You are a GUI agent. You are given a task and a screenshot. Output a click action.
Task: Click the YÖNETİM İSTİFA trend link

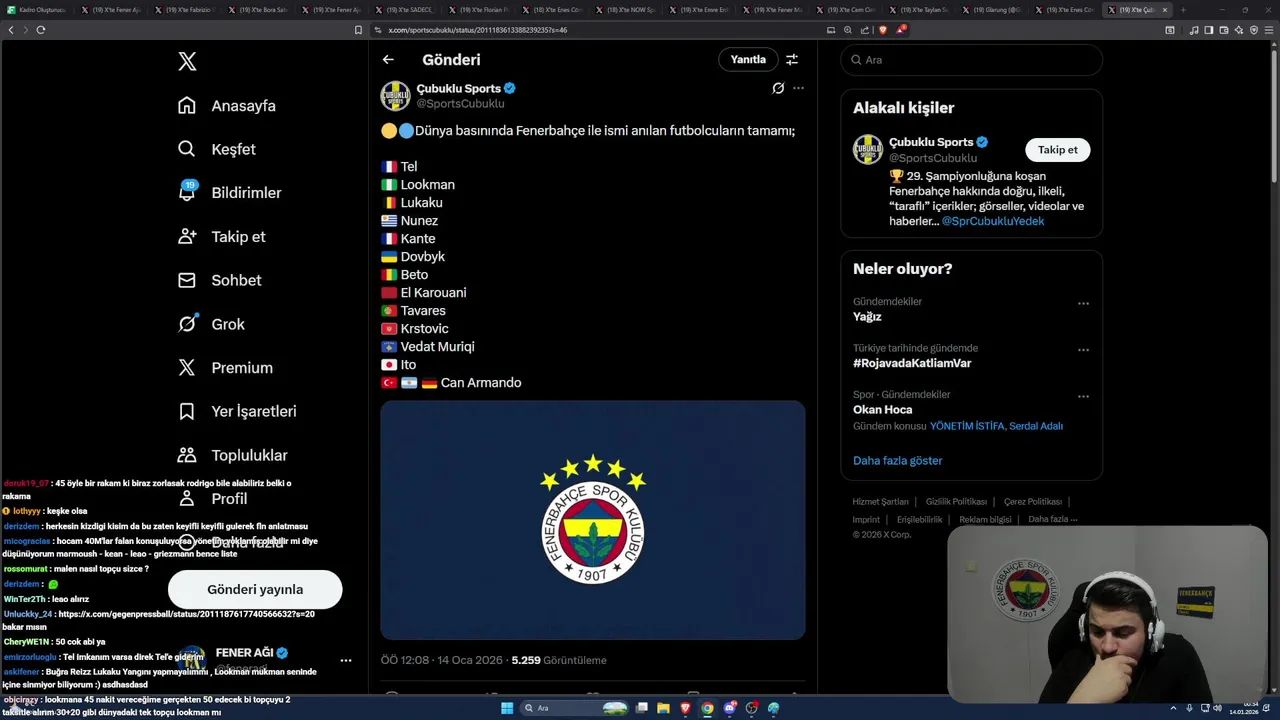click(966, 426)
